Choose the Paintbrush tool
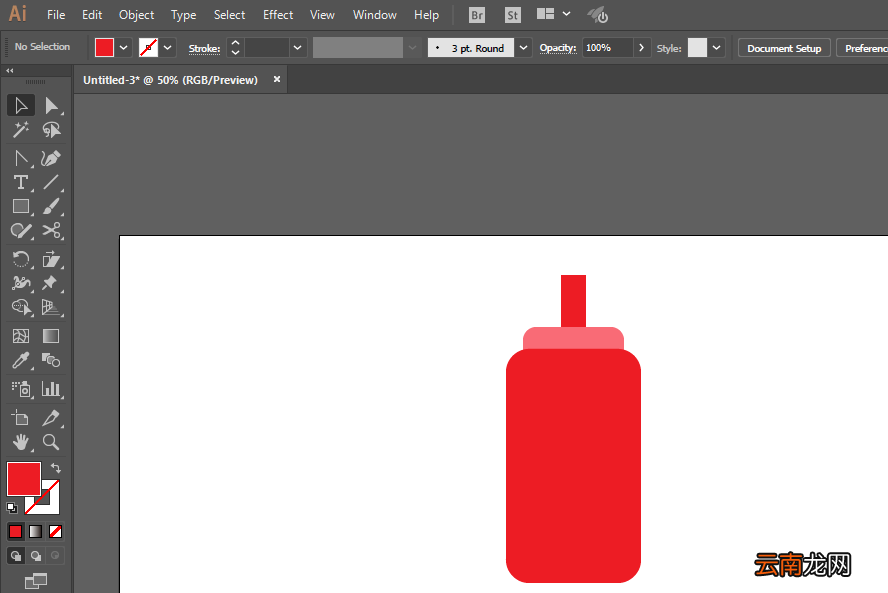This screenshot has height=593, width=888. pos(51,207)
